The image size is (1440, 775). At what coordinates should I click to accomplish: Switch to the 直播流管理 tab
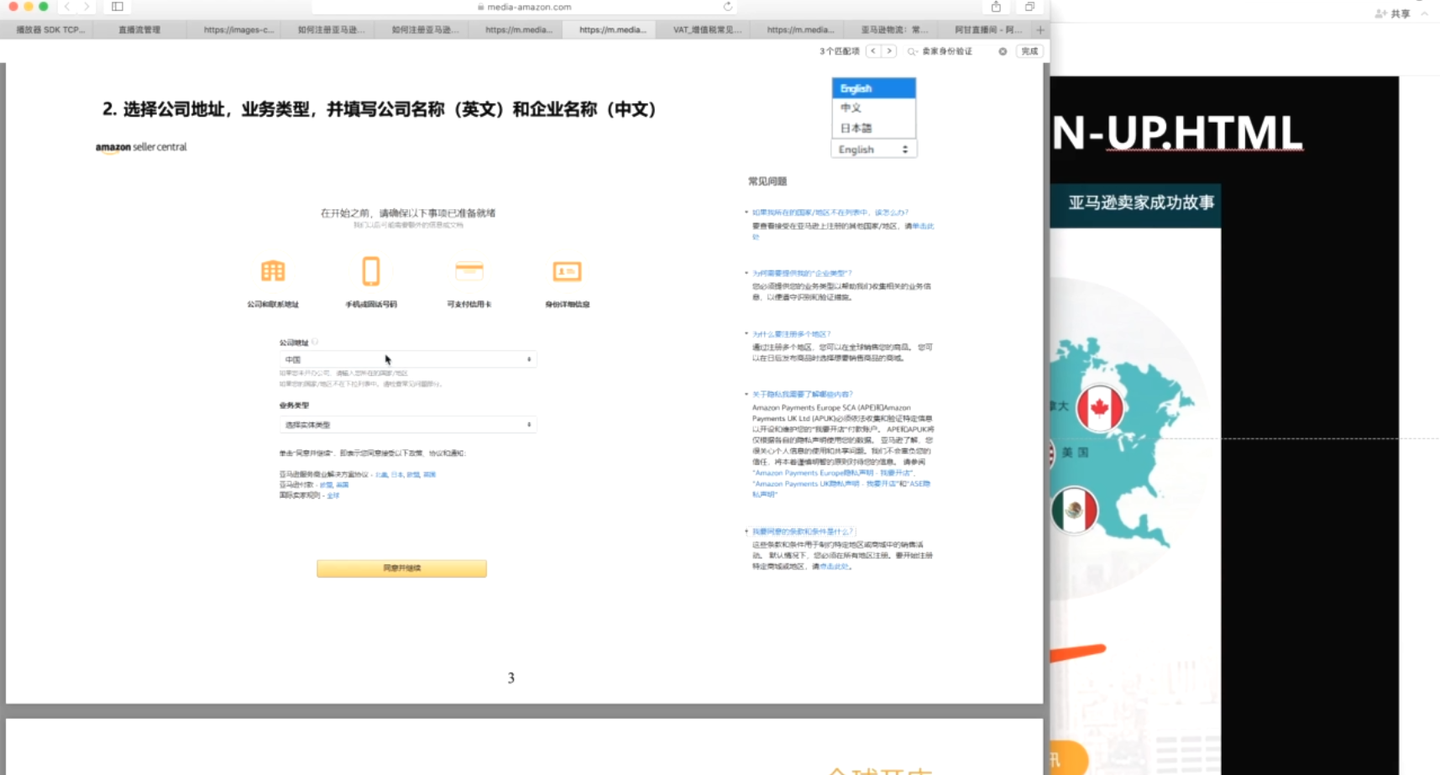[x=140, y=30]
